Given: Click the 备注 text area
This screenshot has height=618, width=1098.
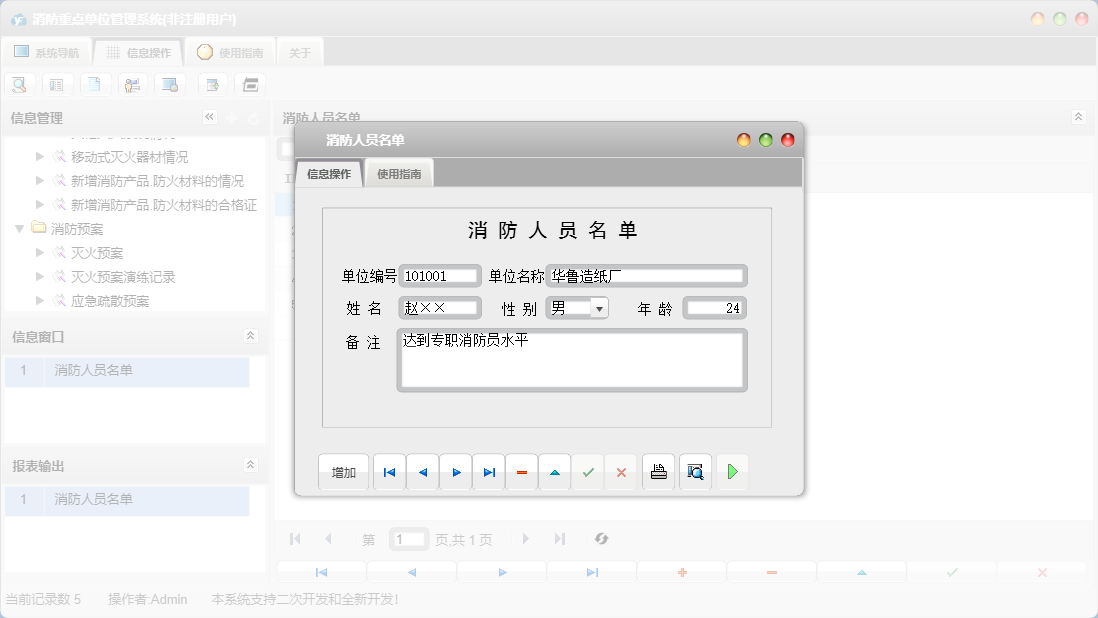Looking at the screenshot, I should (571, 360).
